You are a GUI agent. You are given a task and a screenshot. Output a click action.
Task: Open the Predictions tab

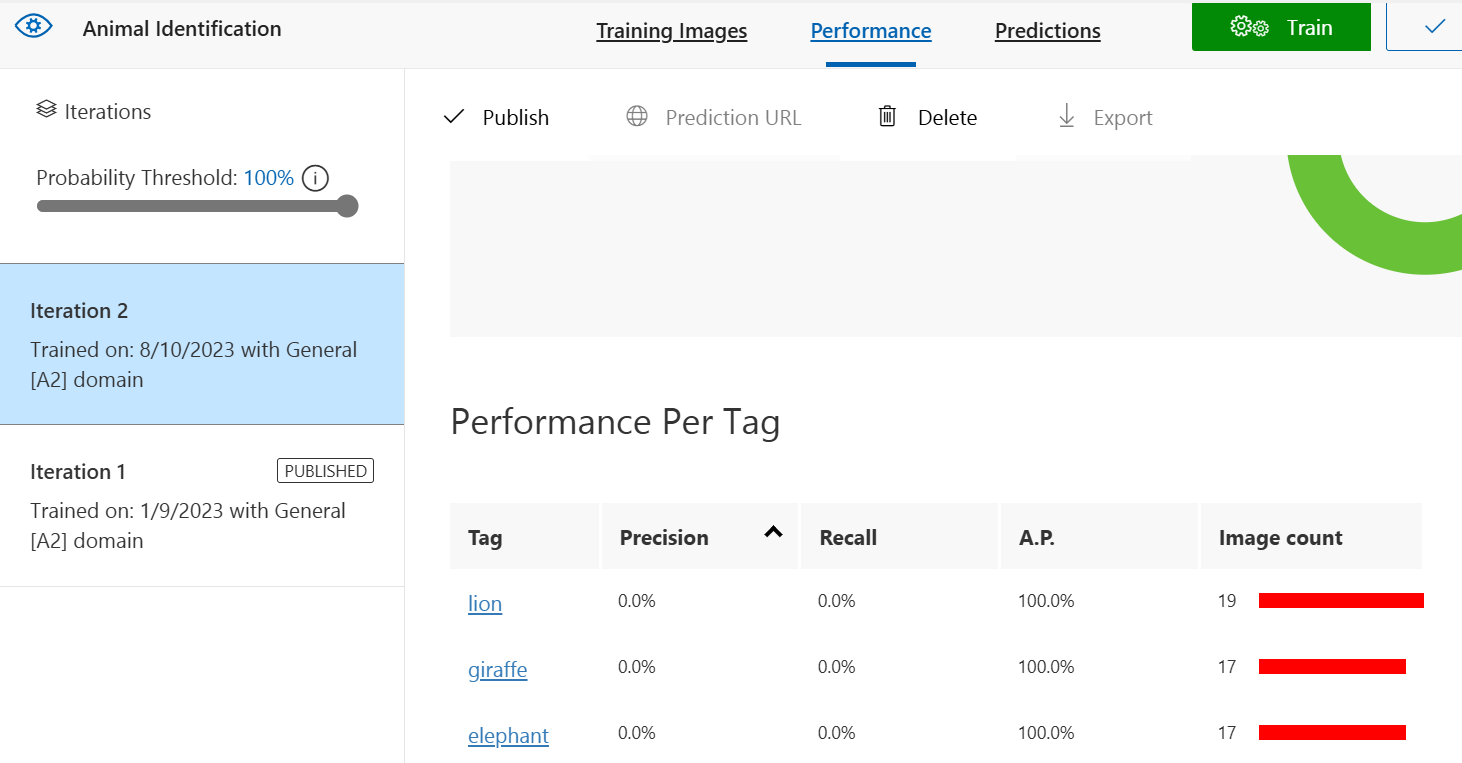point(1047,31)
